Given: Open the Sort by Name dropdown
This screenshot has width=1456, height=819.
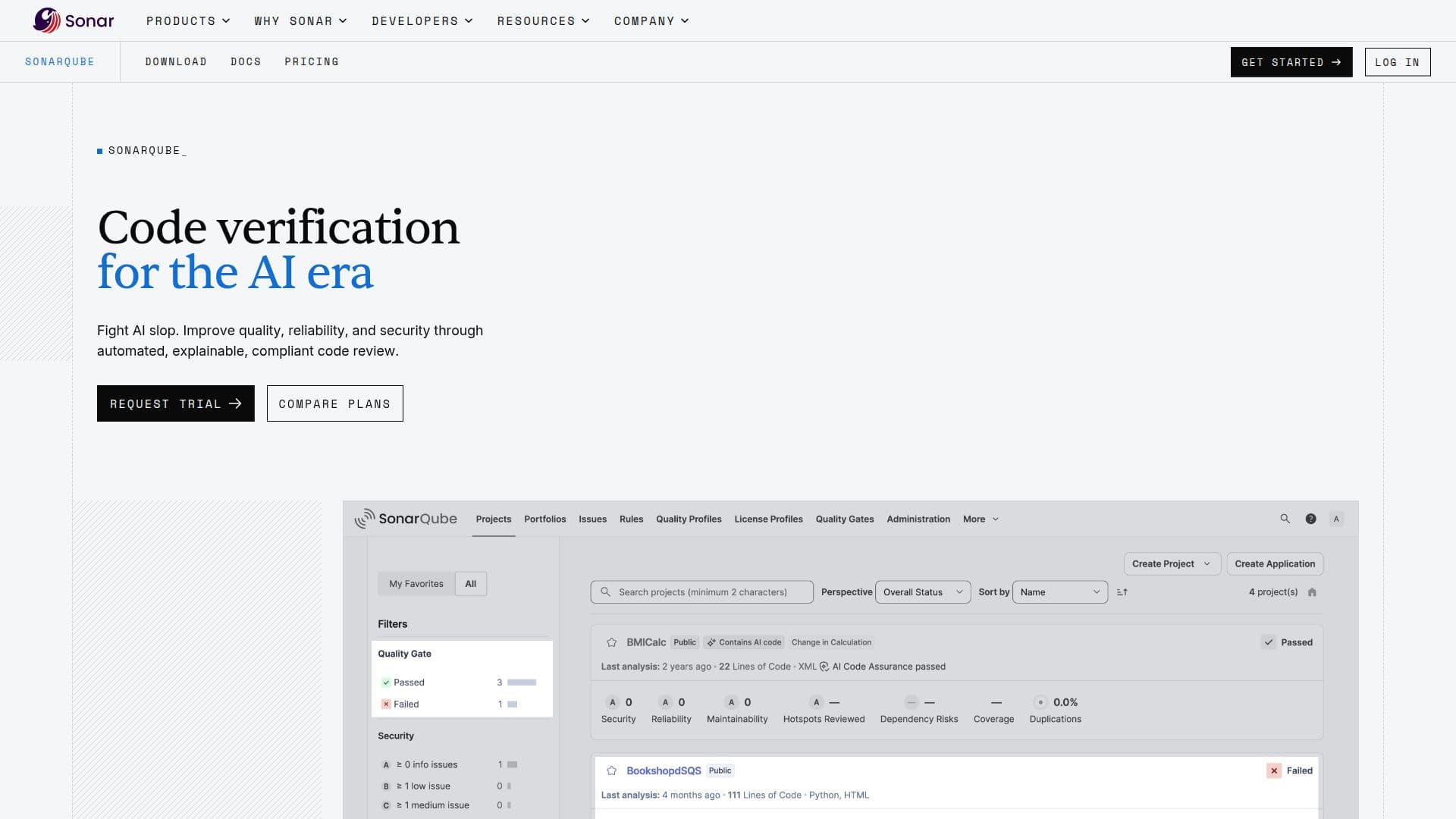Looking at the screenshot, I should pos(1060,592).
